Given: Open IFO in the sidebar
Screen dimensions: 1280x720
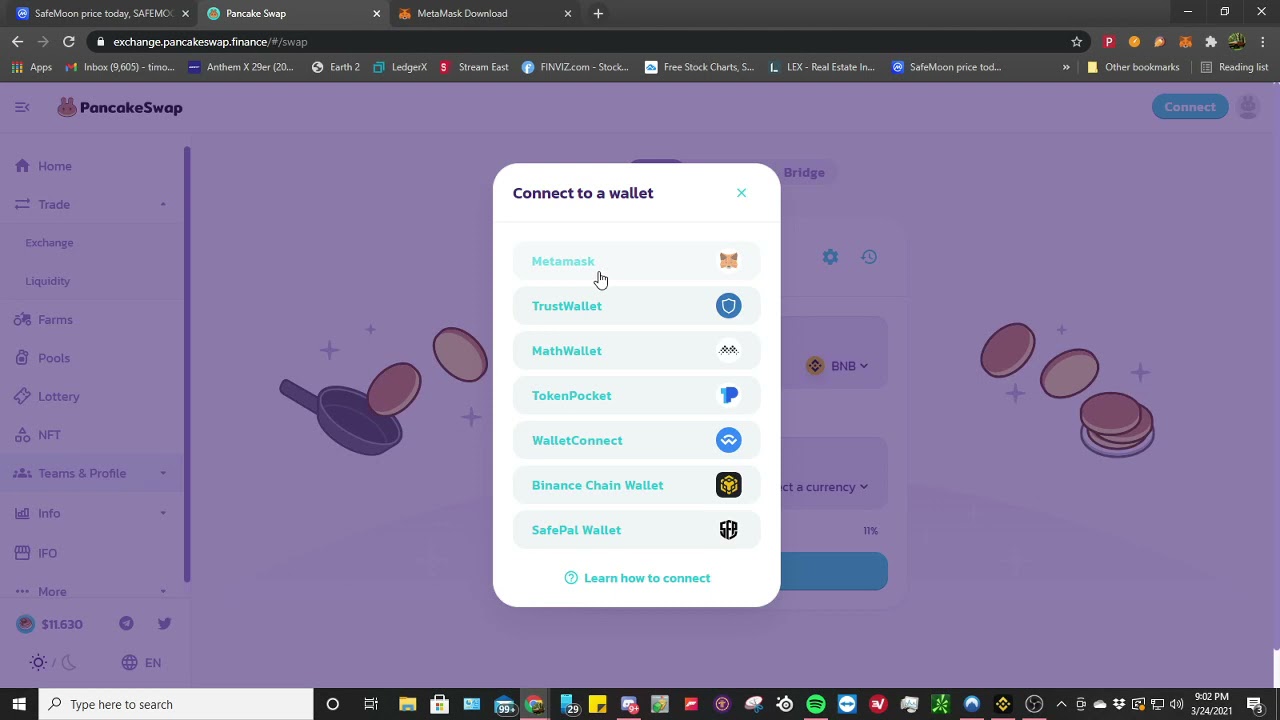Looking at the screenshot, I should pos(92,553).
